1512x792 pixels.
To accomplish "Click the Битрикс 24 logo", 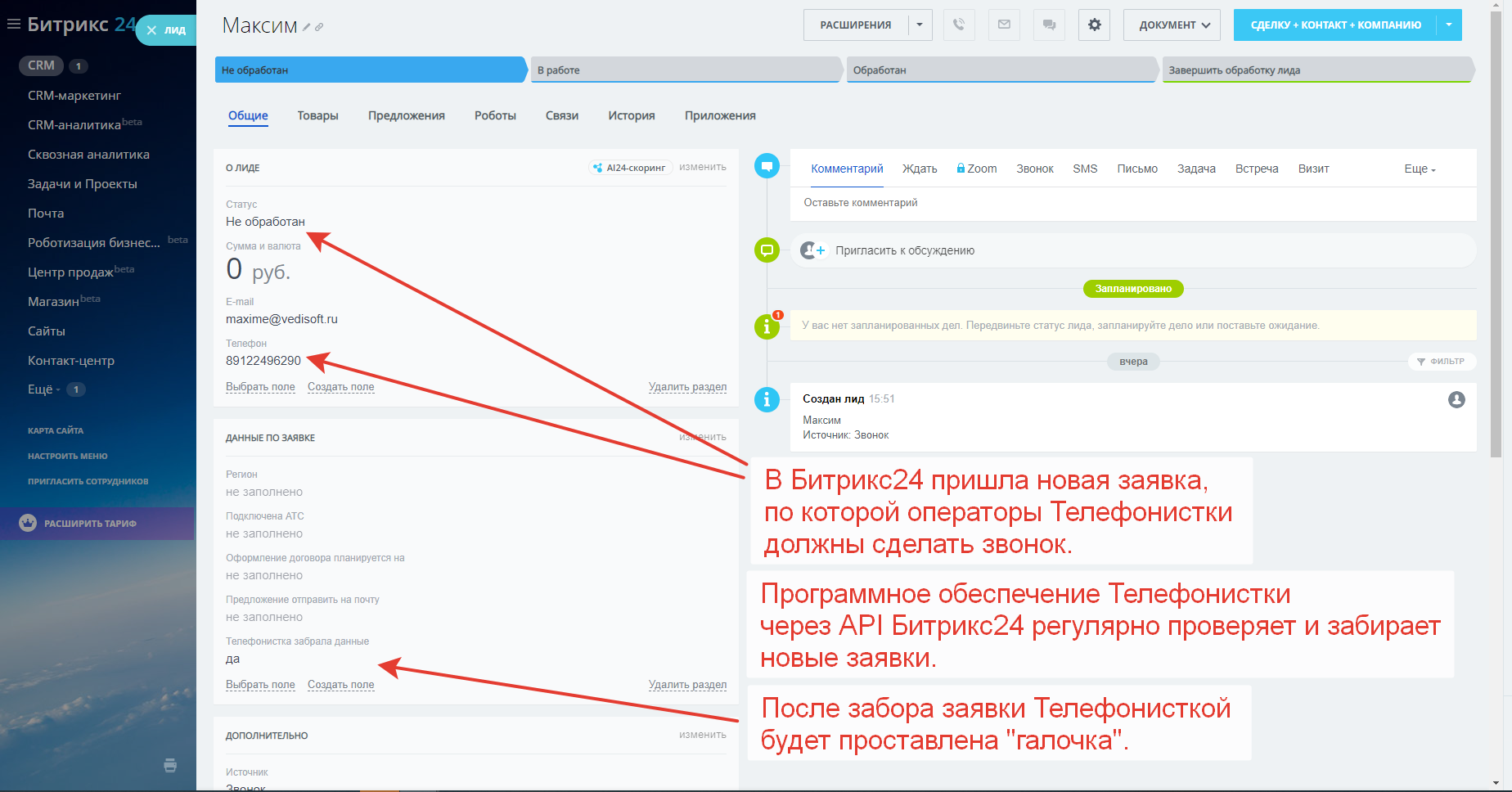I will pos(82,25).
